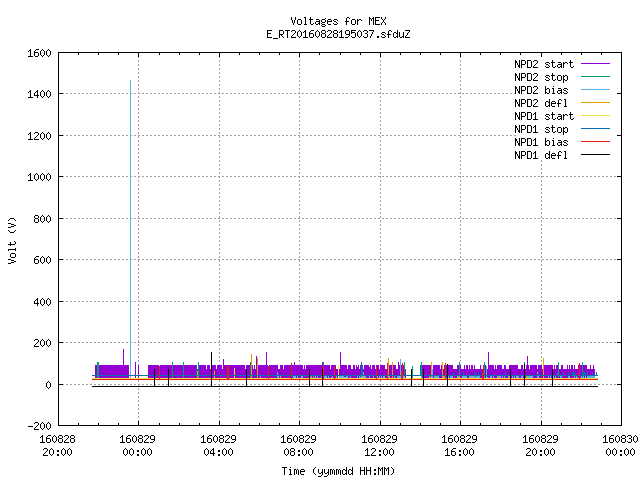Select the file name E_RT20160828195037.sfduZ subtitle
This screenshot has width=640, height=480.
point(338,34)
